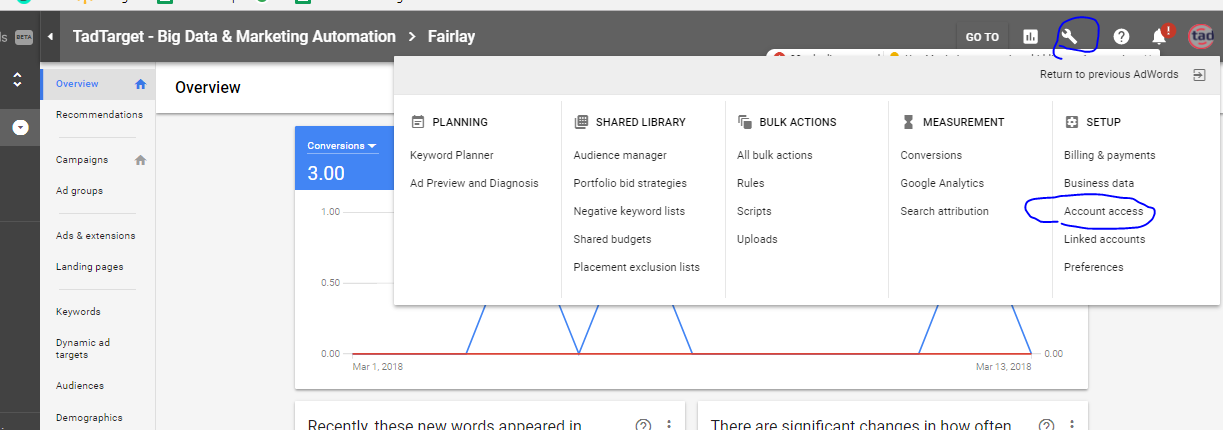
Task: Open Billing & payments
Action: (1109, 155)
